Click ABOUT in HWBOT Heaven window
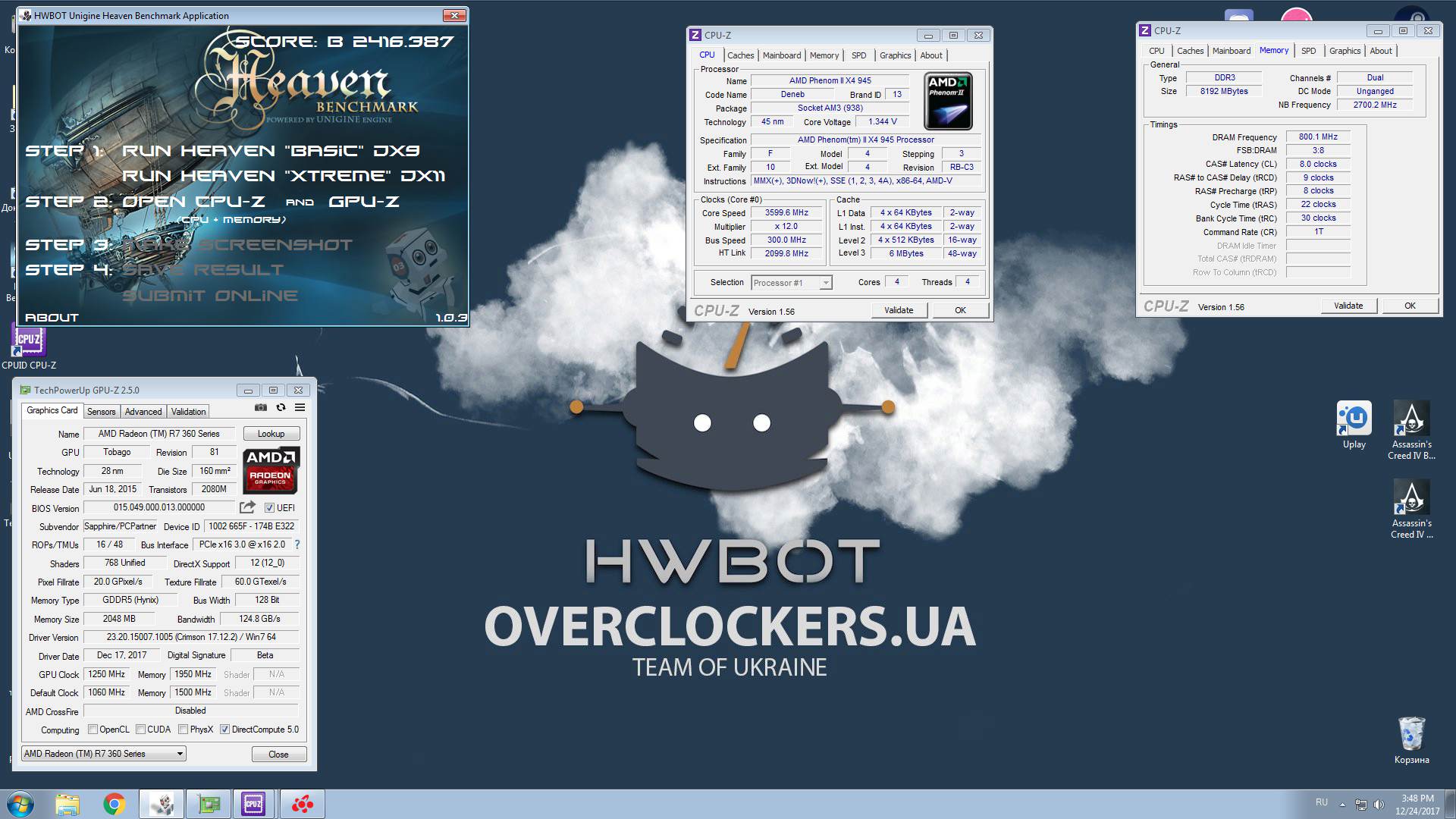The image size is (1456, 819). tap(52, 317)
